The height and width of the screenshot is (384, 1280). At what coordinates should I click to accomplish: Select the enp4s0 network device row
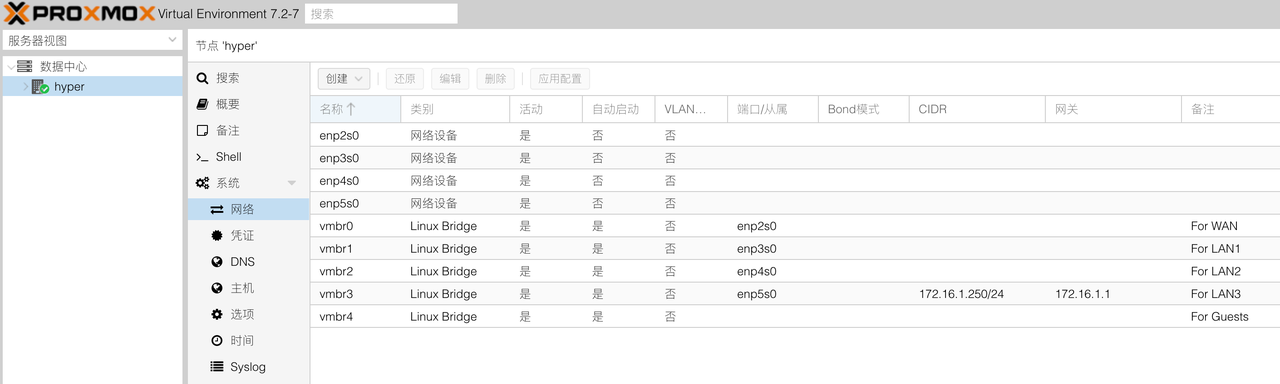click(795, 181)
